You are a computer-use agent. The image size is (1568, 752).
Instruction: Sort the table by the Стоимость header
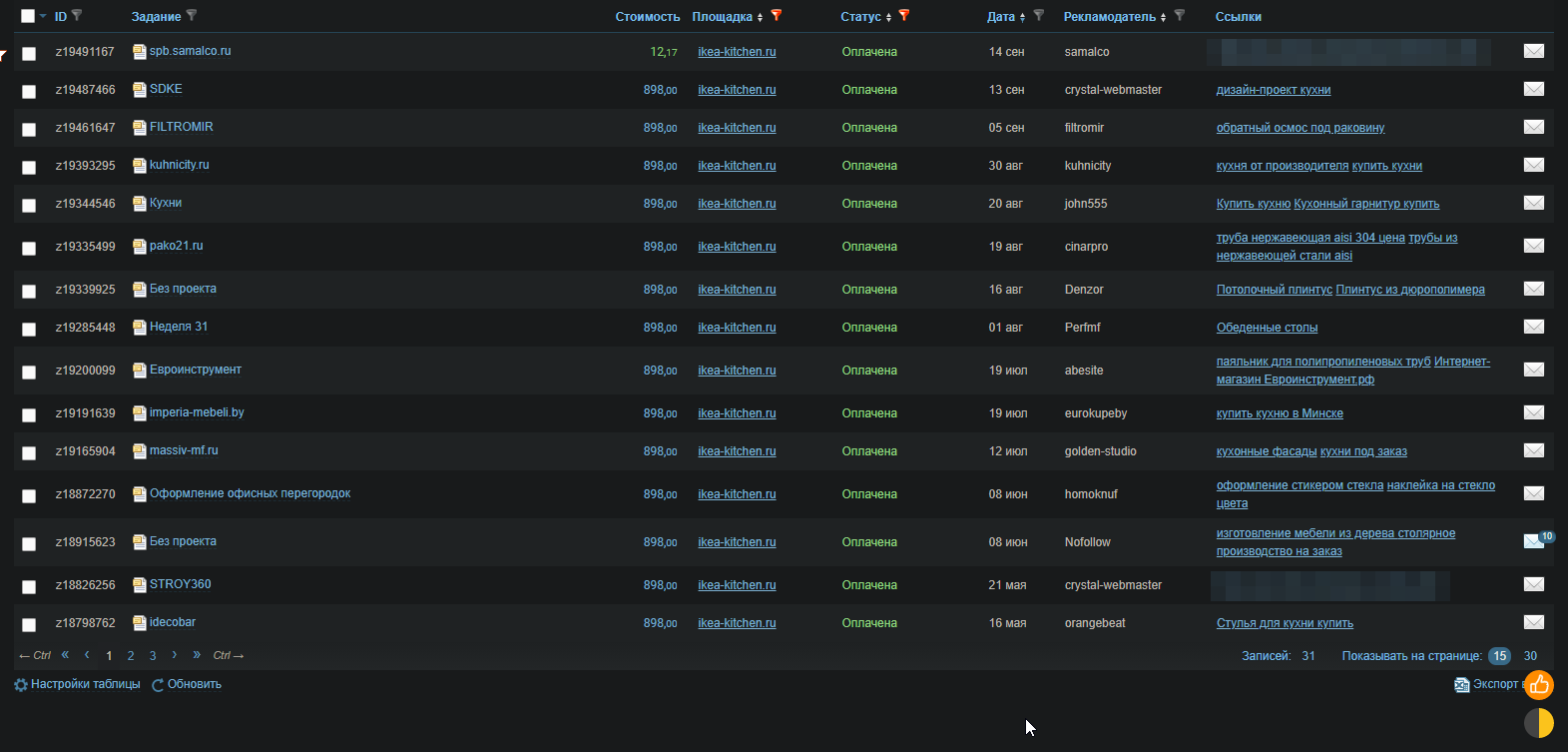[x=648, y=17]
